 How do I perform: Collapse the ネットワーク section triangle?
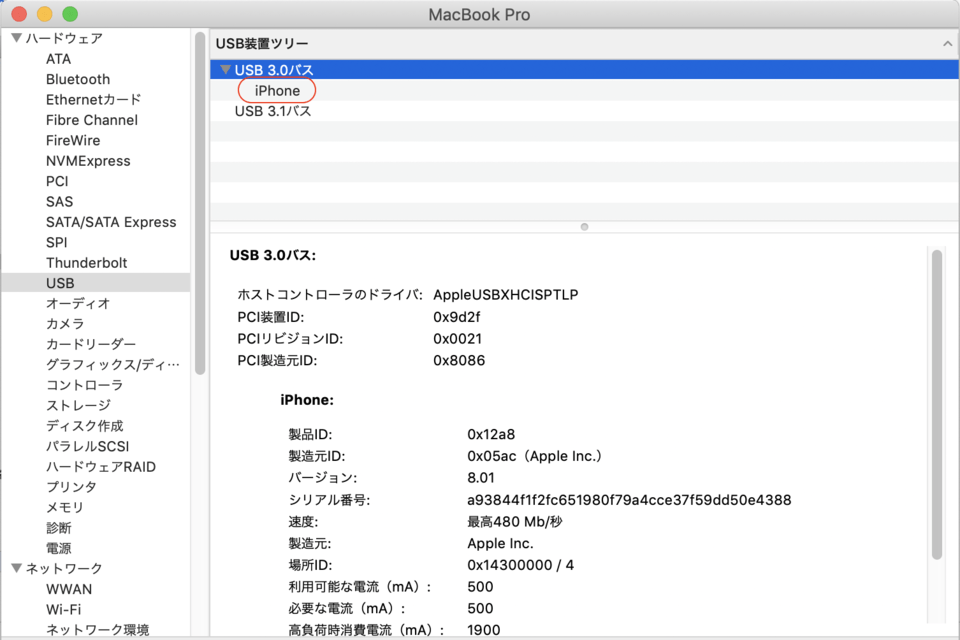[x=17, y=568]
